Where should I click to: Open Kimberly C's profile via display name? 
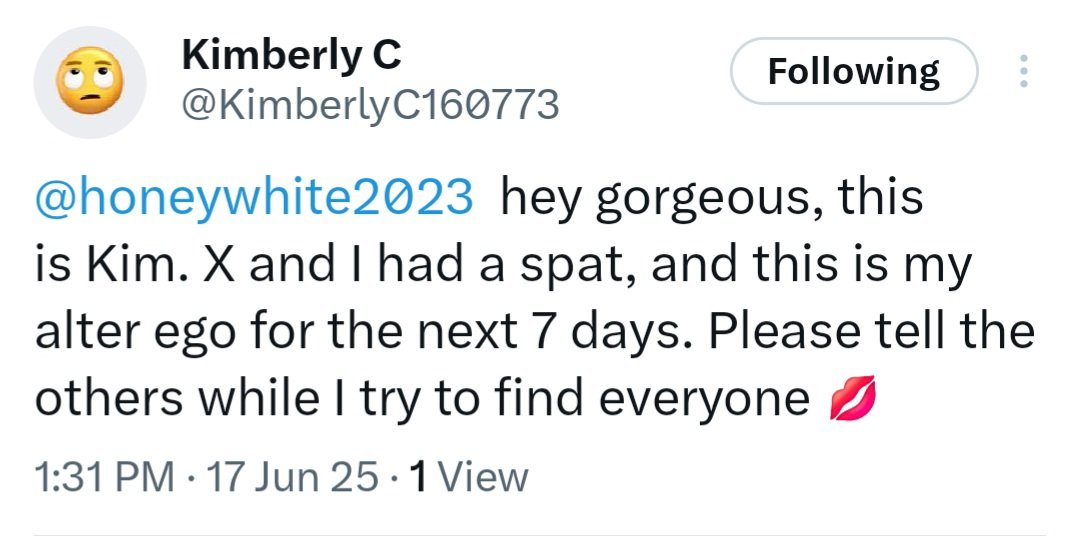pyautogui.click(x=291, y=55)
